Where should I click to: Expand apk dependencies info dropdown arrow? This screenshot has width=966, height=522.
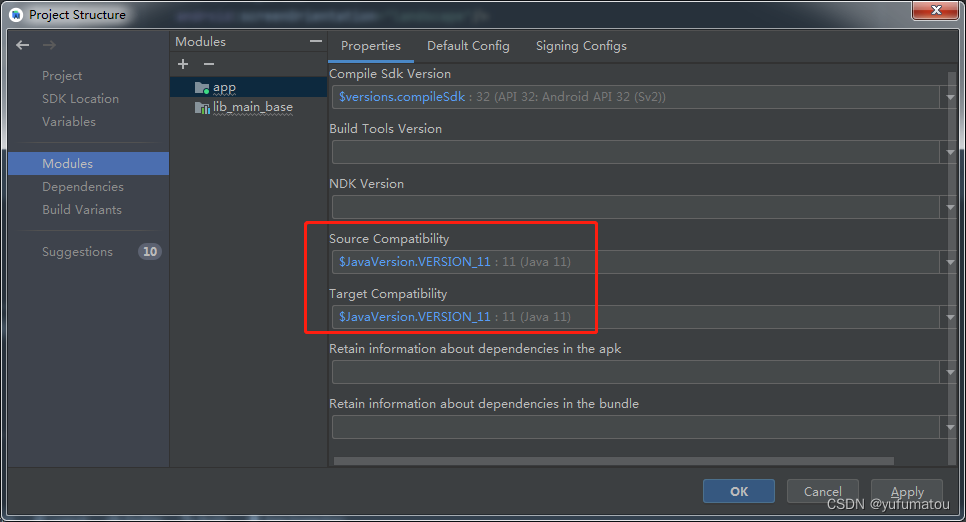[x=949, y=372]
